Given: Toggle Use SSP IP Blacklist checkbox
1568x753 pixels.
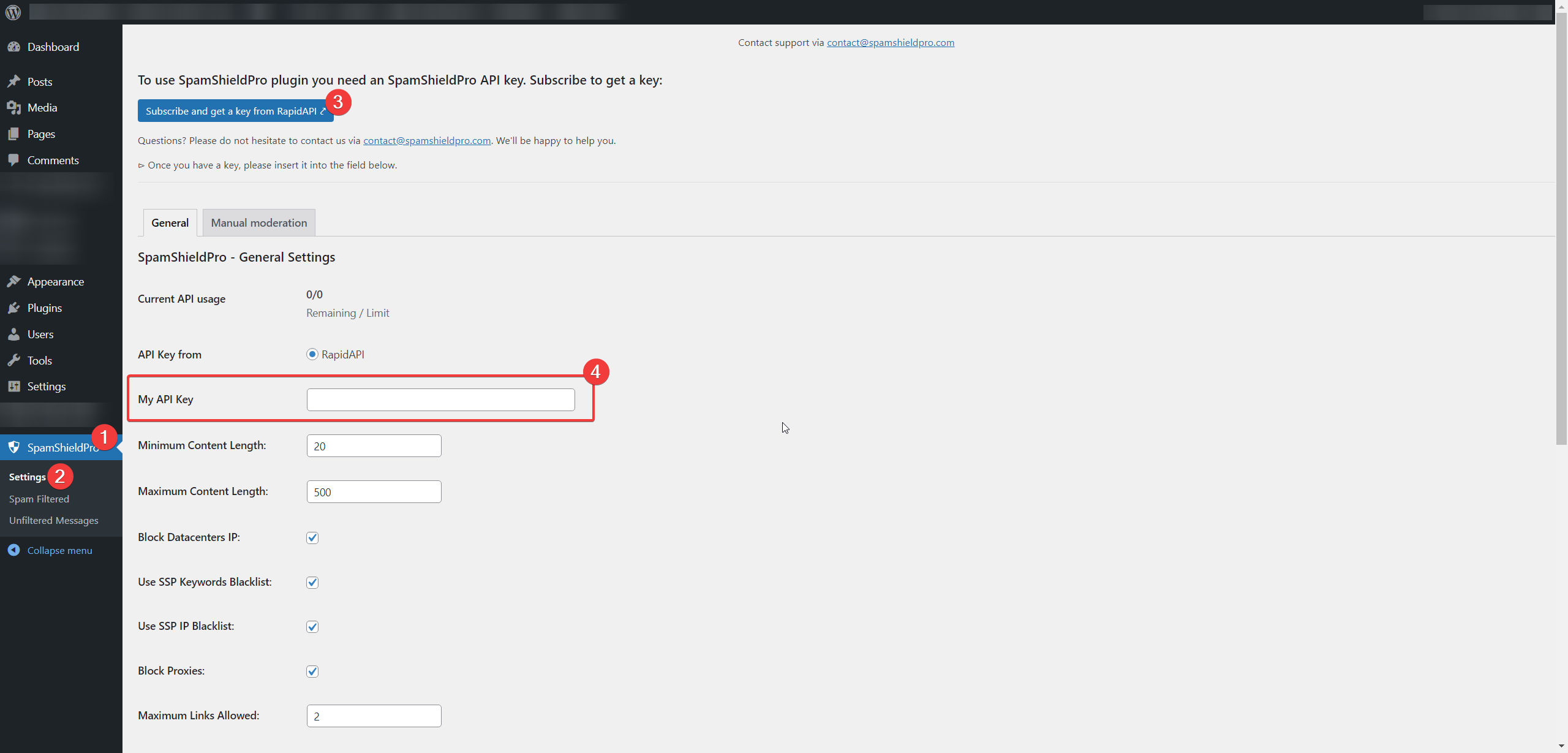Looking at the screenshot, I should point(312,627).
